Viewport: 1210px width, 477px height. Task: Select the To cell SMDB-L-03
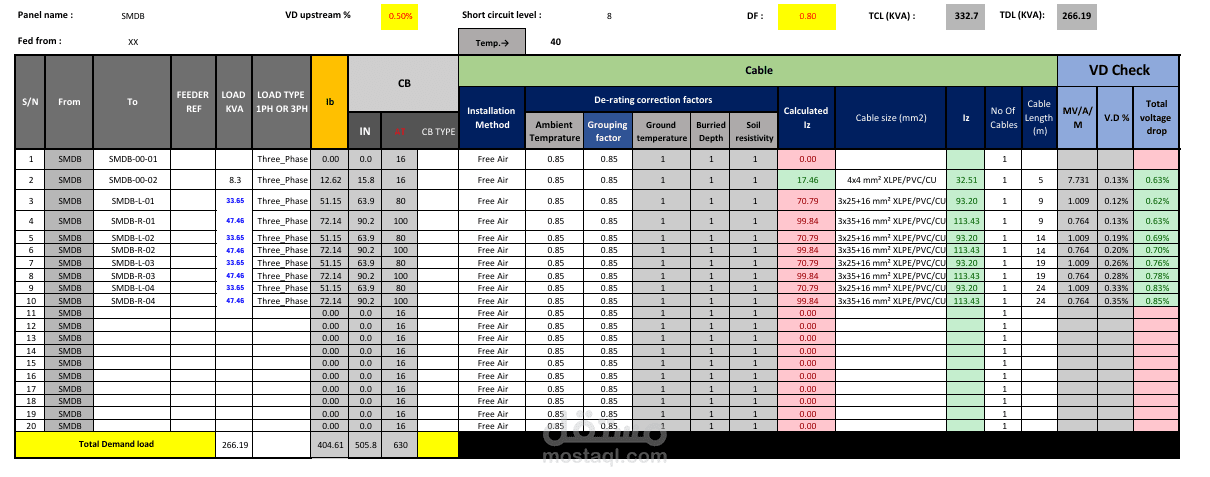(x=132, y=263)
